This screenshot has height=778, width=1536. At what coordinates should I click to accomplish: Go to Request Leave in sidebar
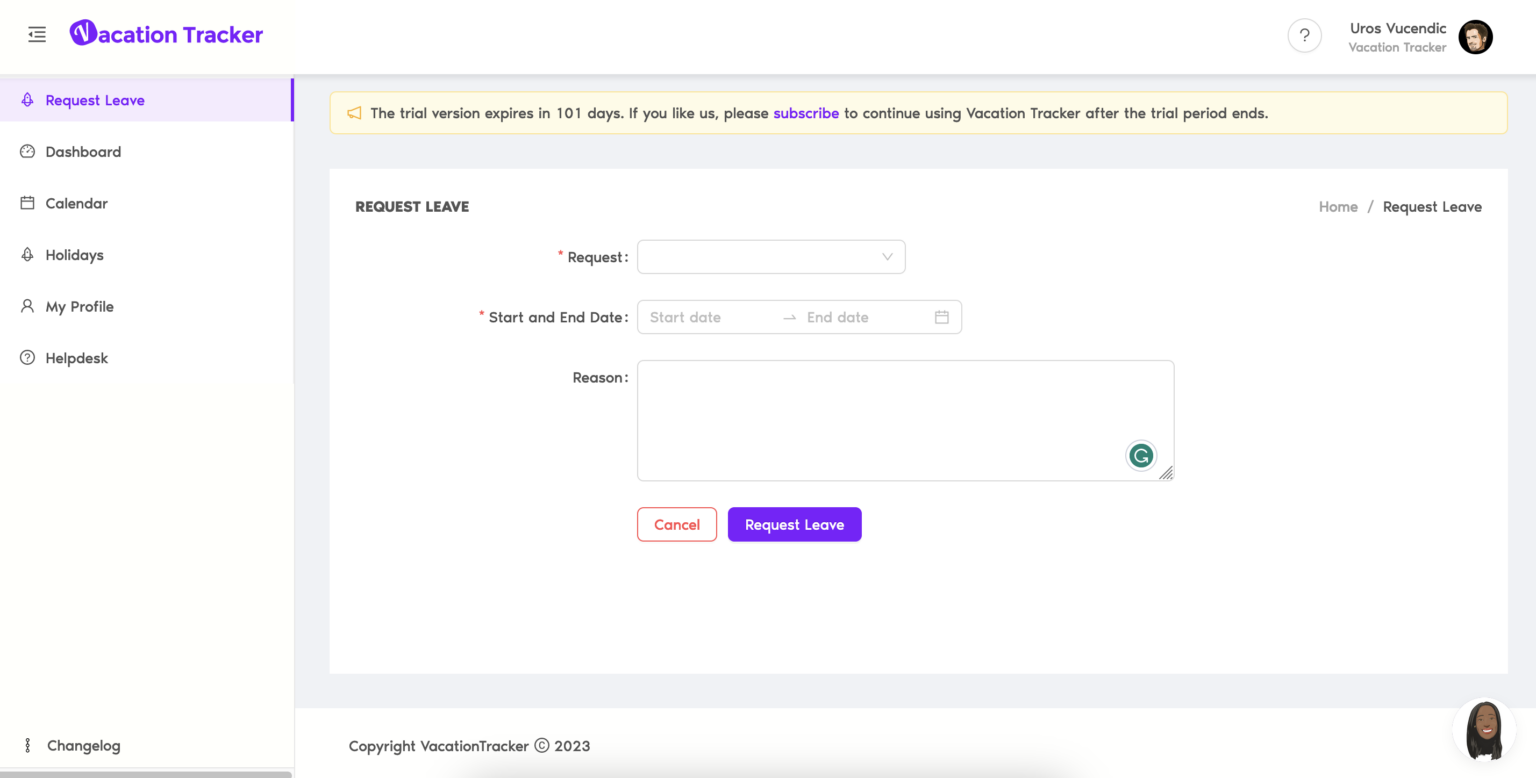click(146, 100)
